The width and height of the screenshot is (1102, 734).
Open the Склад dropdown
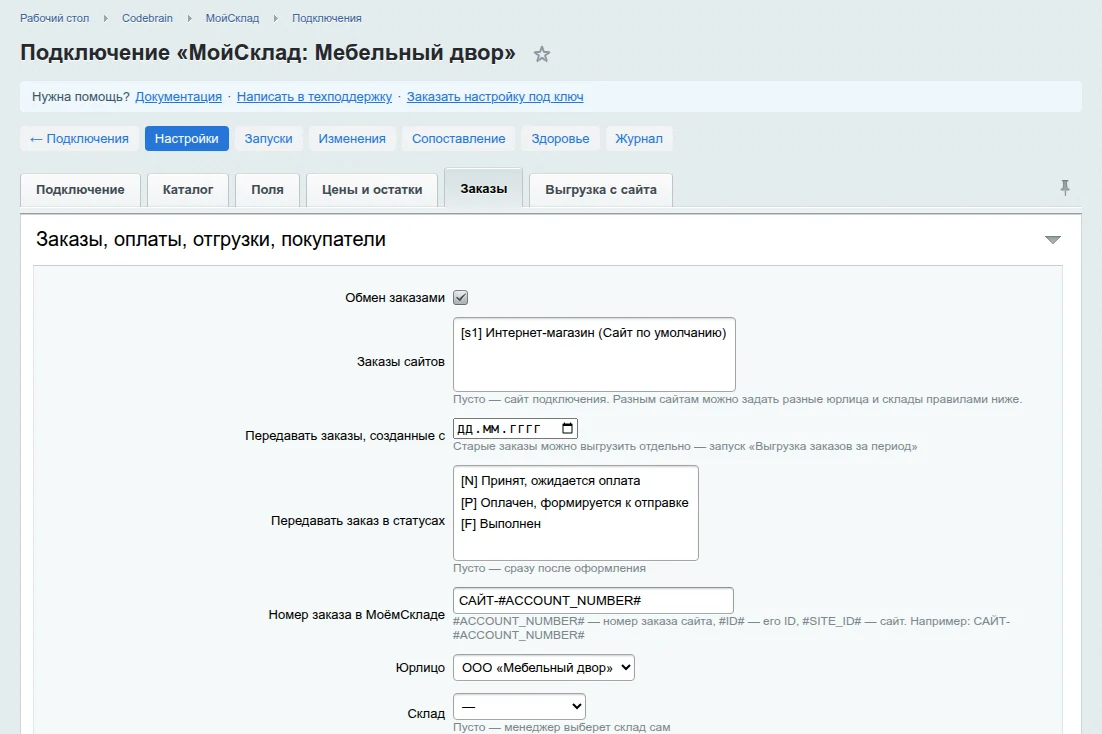tap(519, 707)
